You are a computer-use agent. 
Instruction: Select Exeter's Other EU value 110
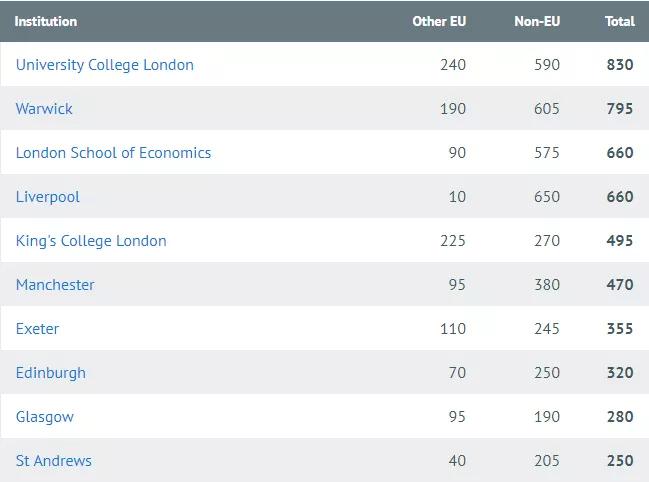[x=453, y=329]
